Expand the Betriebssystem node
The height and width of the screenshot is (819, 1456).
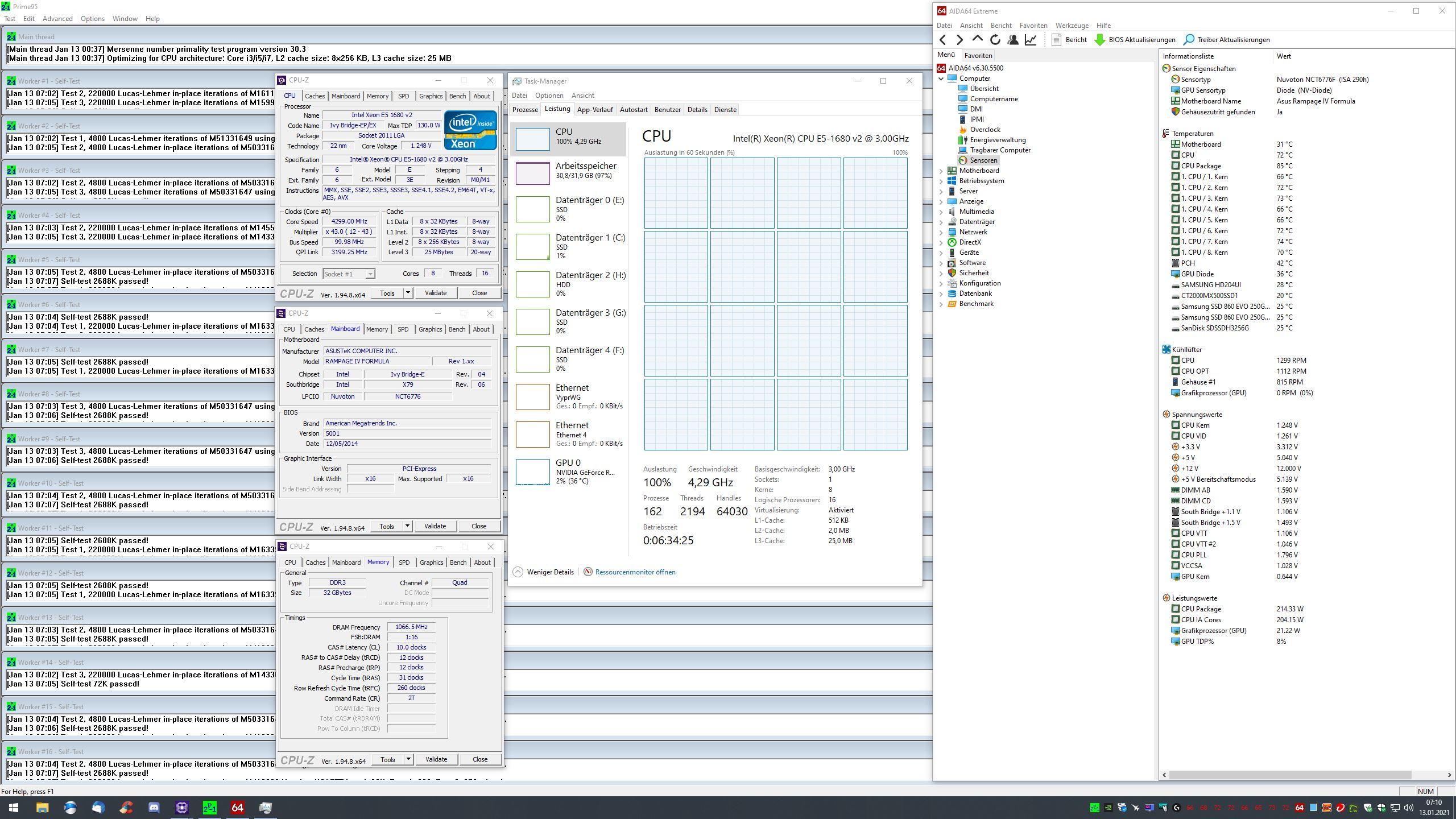(x=941, y=181)
